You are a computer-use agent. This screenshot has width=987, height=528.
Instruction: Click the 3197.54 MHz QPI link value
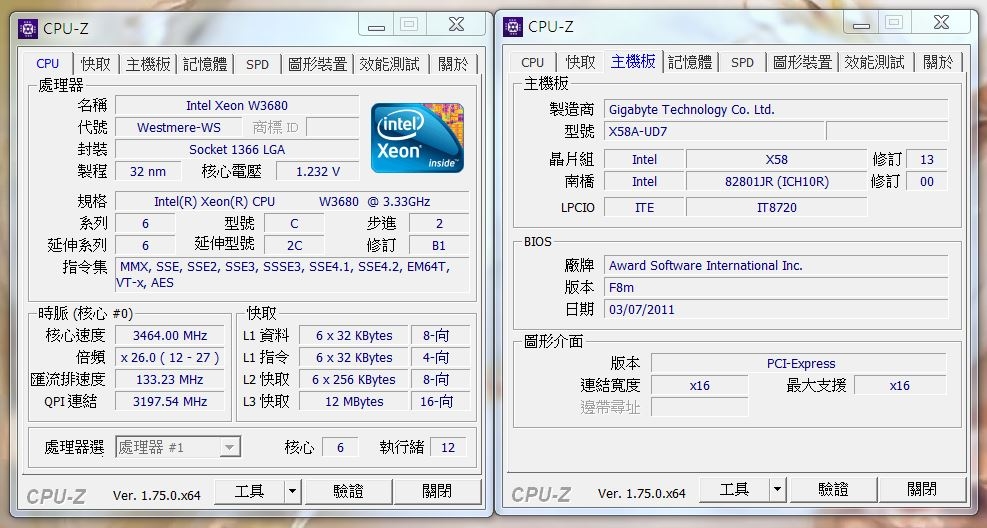click(x=170, y=402)
